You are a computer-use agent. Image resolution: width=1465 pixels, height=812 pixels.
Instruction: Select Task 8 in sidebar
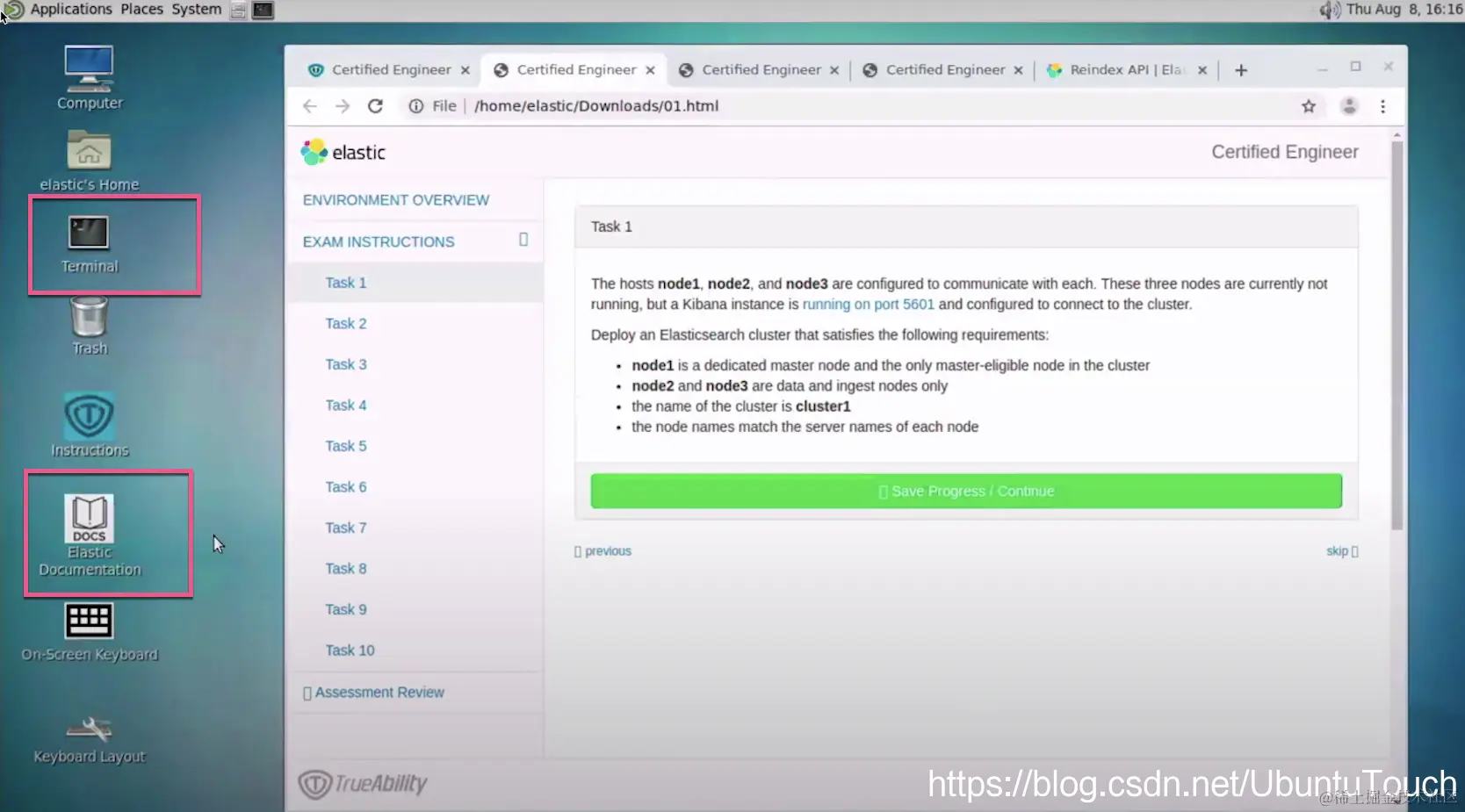click(x=346, y=569)
